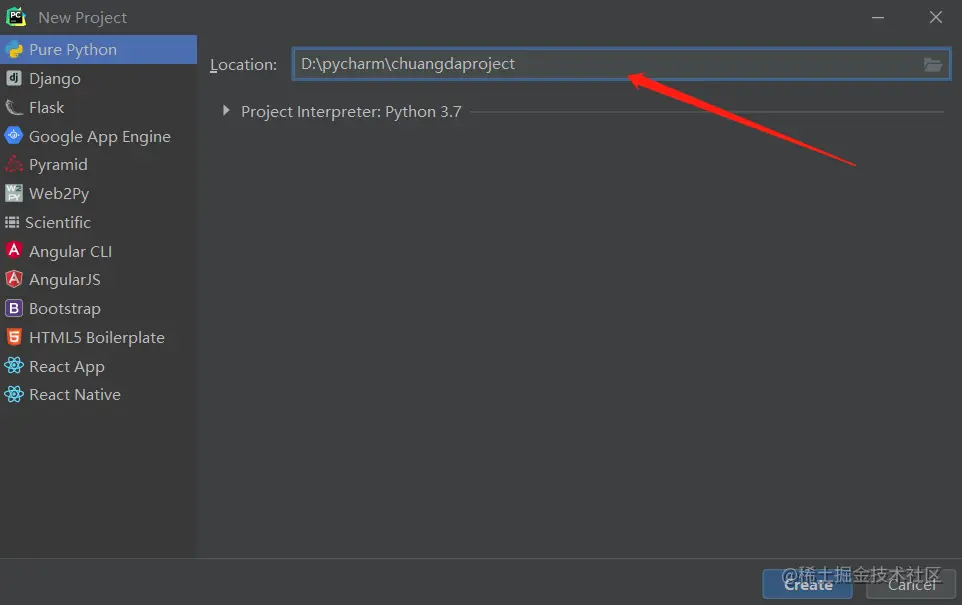This screenshot has width=962, height=605.
Task: Expand Project Interpreter: Python 3.7 section
Action: click(x=227, y=112)
